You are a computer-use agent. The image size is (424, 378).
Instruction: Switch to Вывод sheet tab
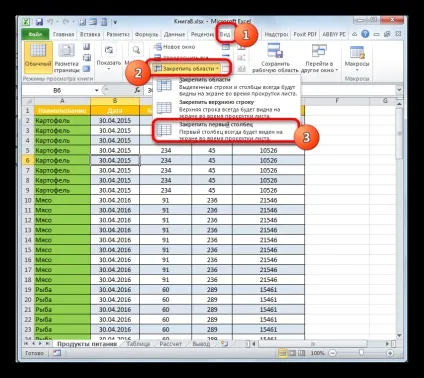(x=201, y=344)
